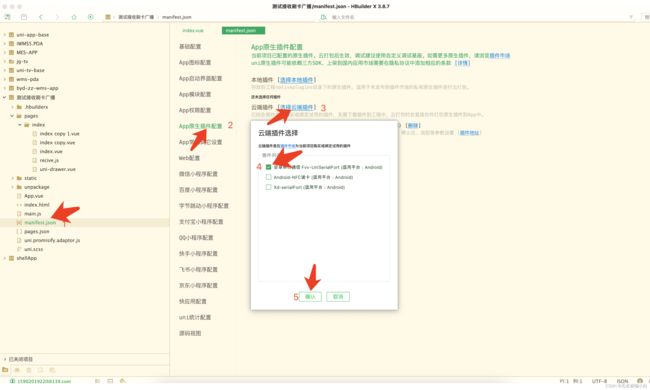650x390 pixels.
Task: Open App图标配置 settings section
Action: [x=195, y=63]
